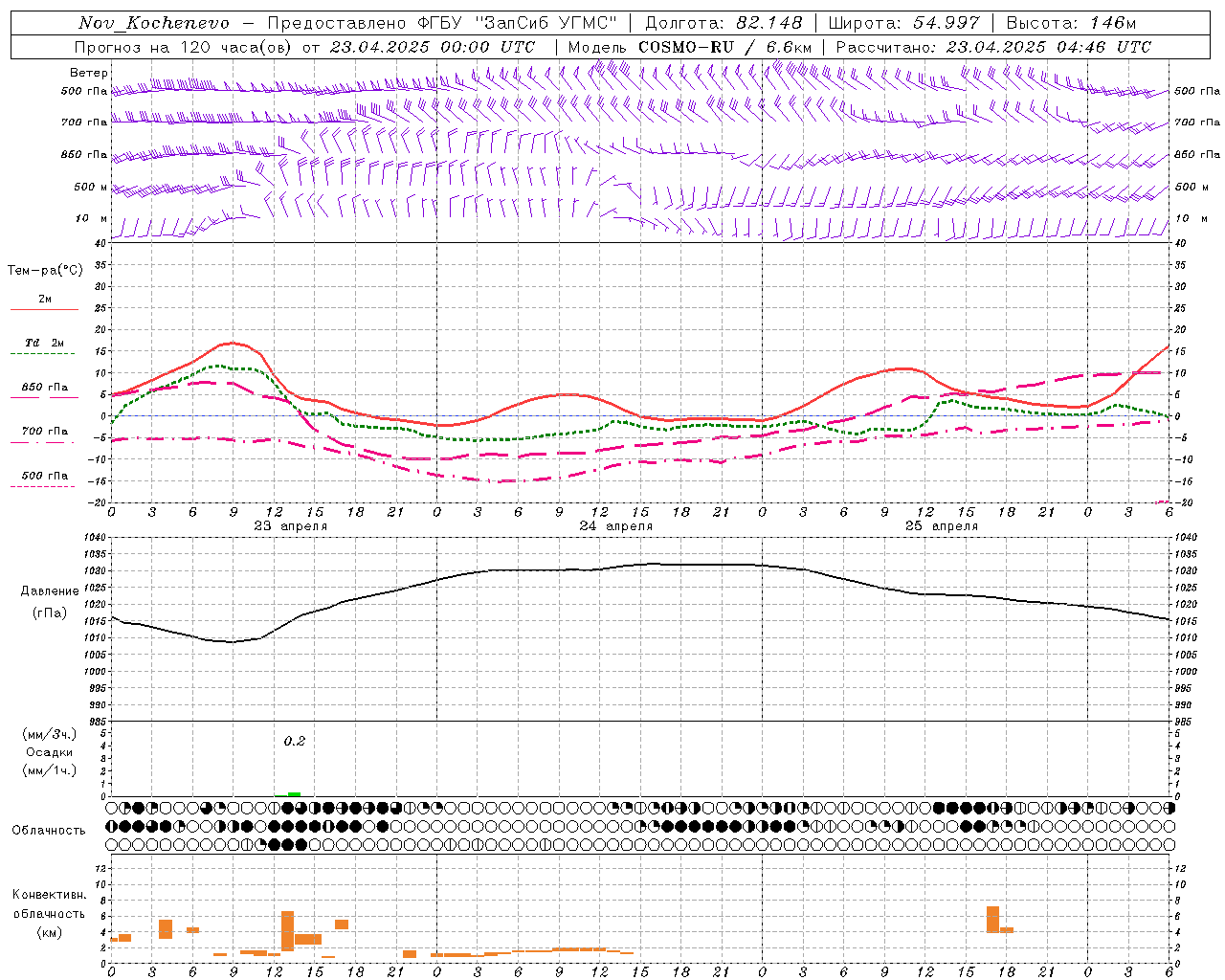Click the '500 гПа' temperature legend entry
The image size is (1225, 980).
coord(44,476)
